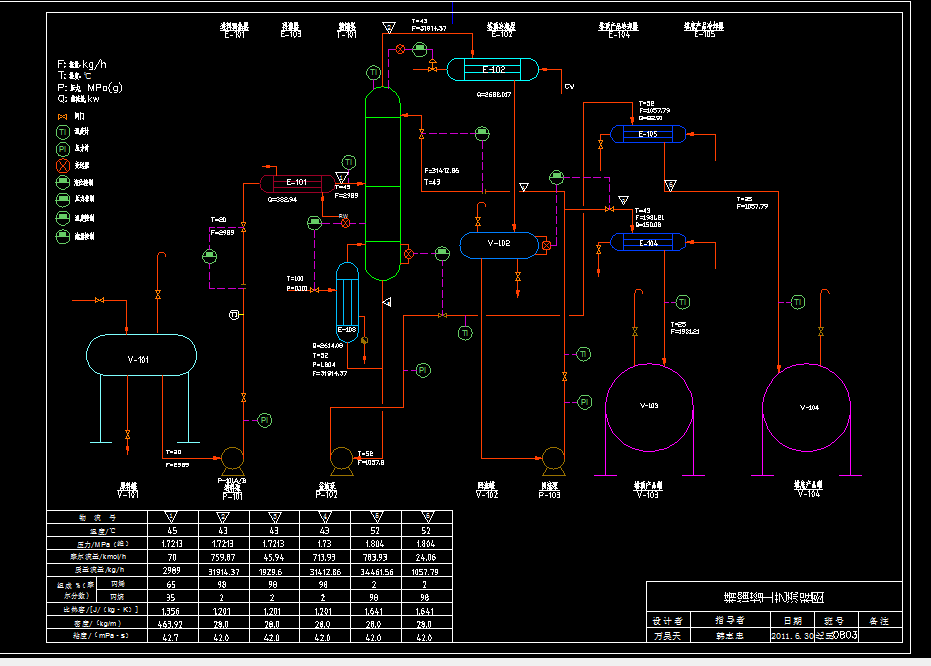Select the E-105 heat exchanger symbol
The width and height of the screenshot is (931, 666).
pos(648,134)
